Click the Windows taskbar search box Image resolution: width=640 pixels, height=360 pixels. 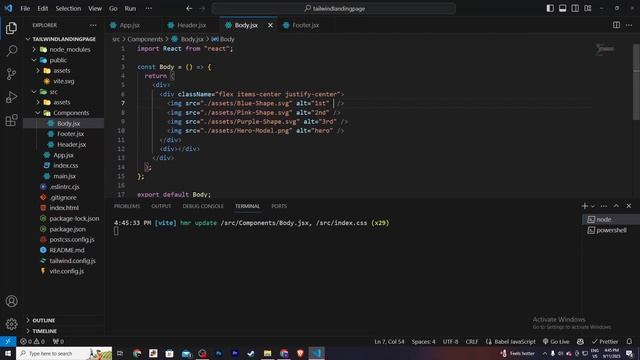tap(64, 353)
